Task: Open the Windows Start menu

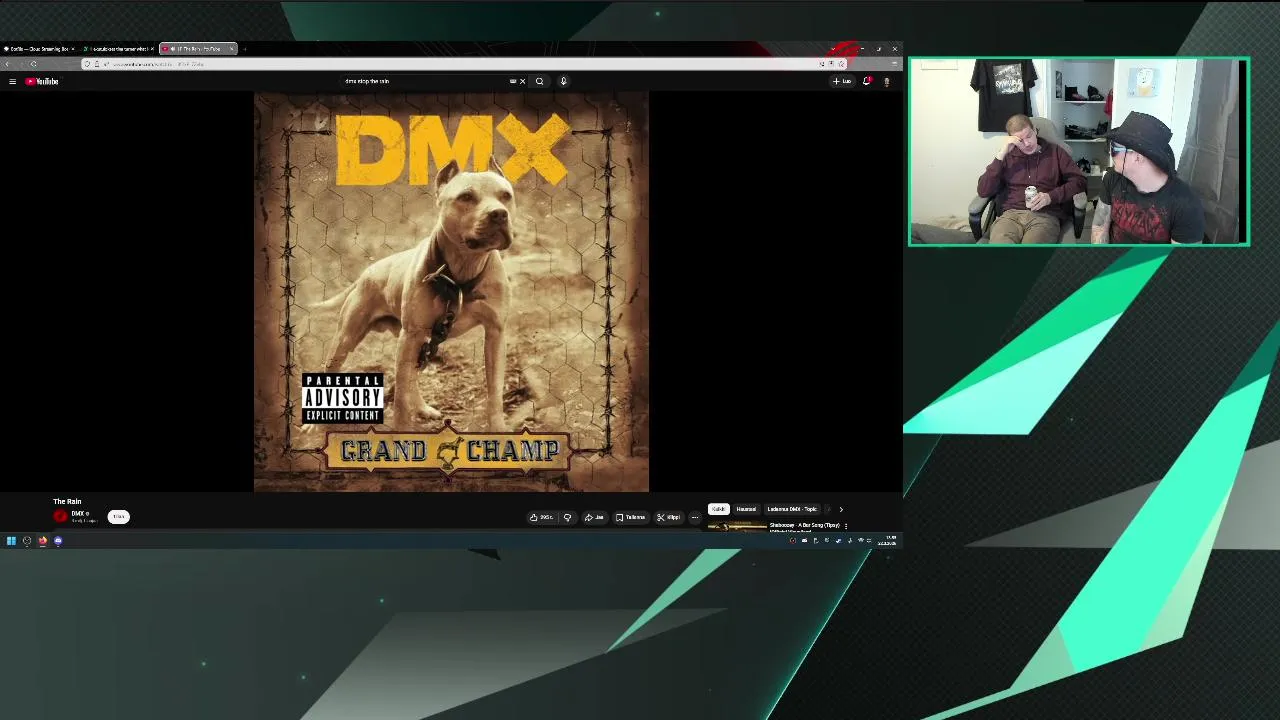Action: 11,541
